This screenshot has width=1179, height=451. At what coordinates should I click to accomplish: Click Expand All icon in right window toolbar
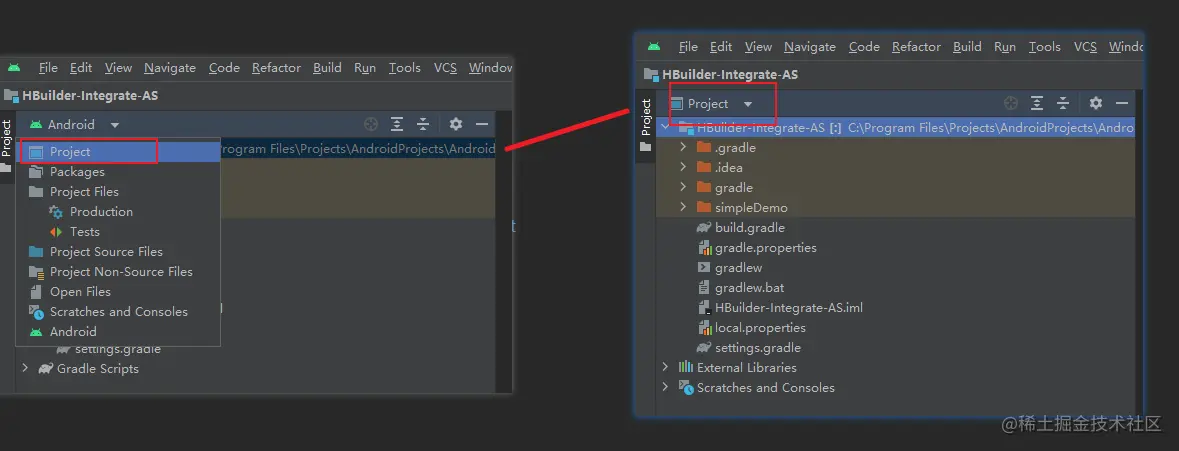tap(1037, 103)
